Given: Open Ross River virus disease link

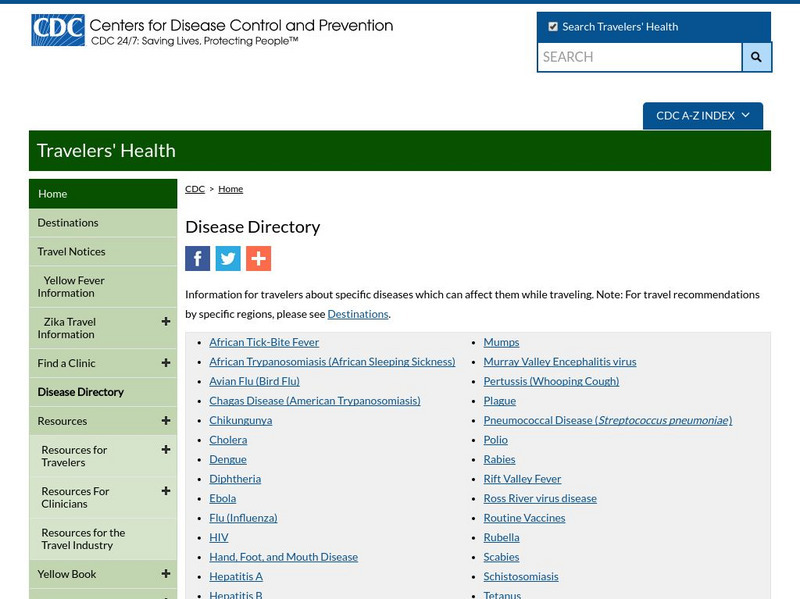Looking at the screenshot, I should click(x=540, y=498).
